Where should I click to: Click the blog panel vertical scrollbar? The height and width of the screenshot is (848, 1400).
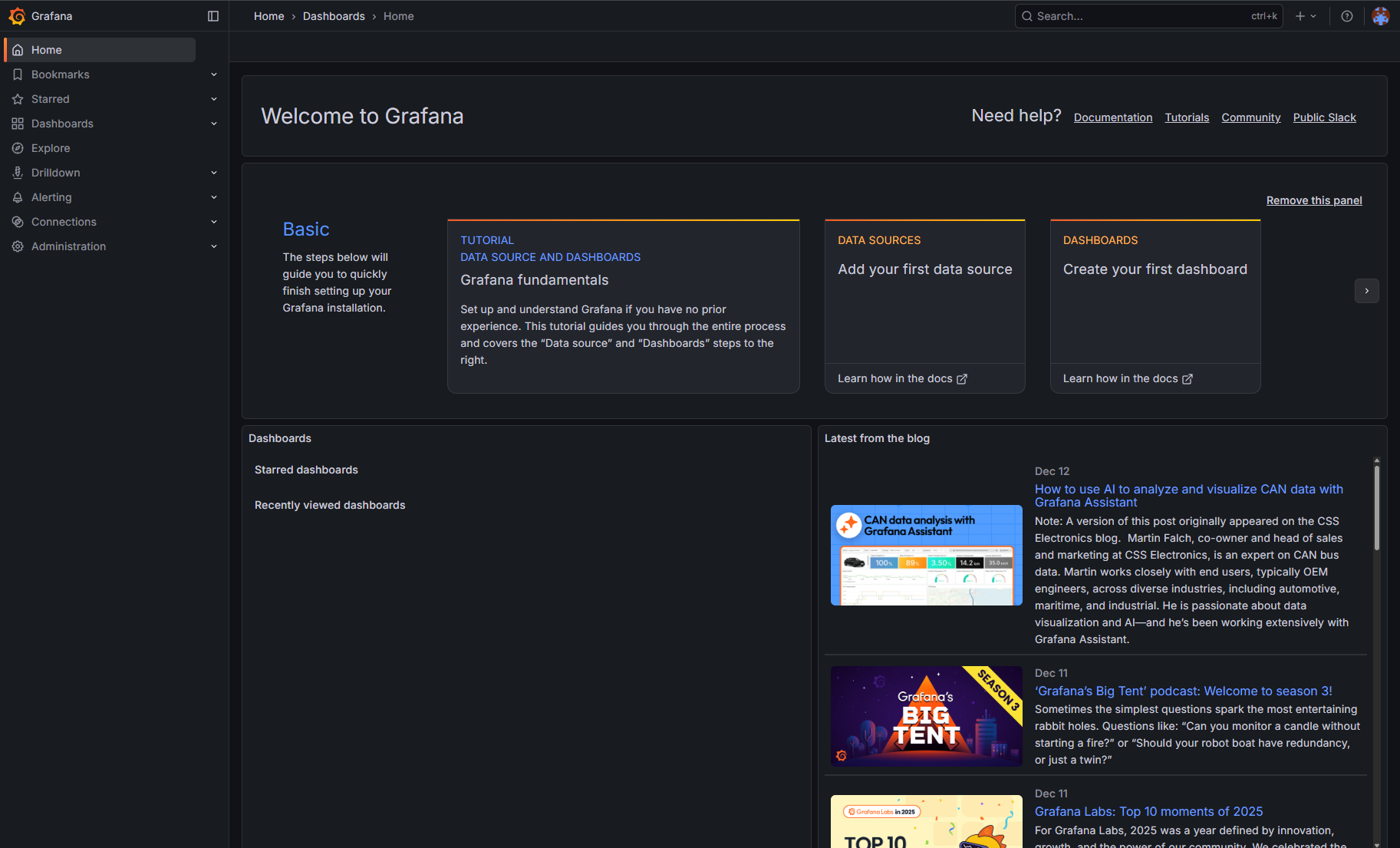coord(1376,508)
